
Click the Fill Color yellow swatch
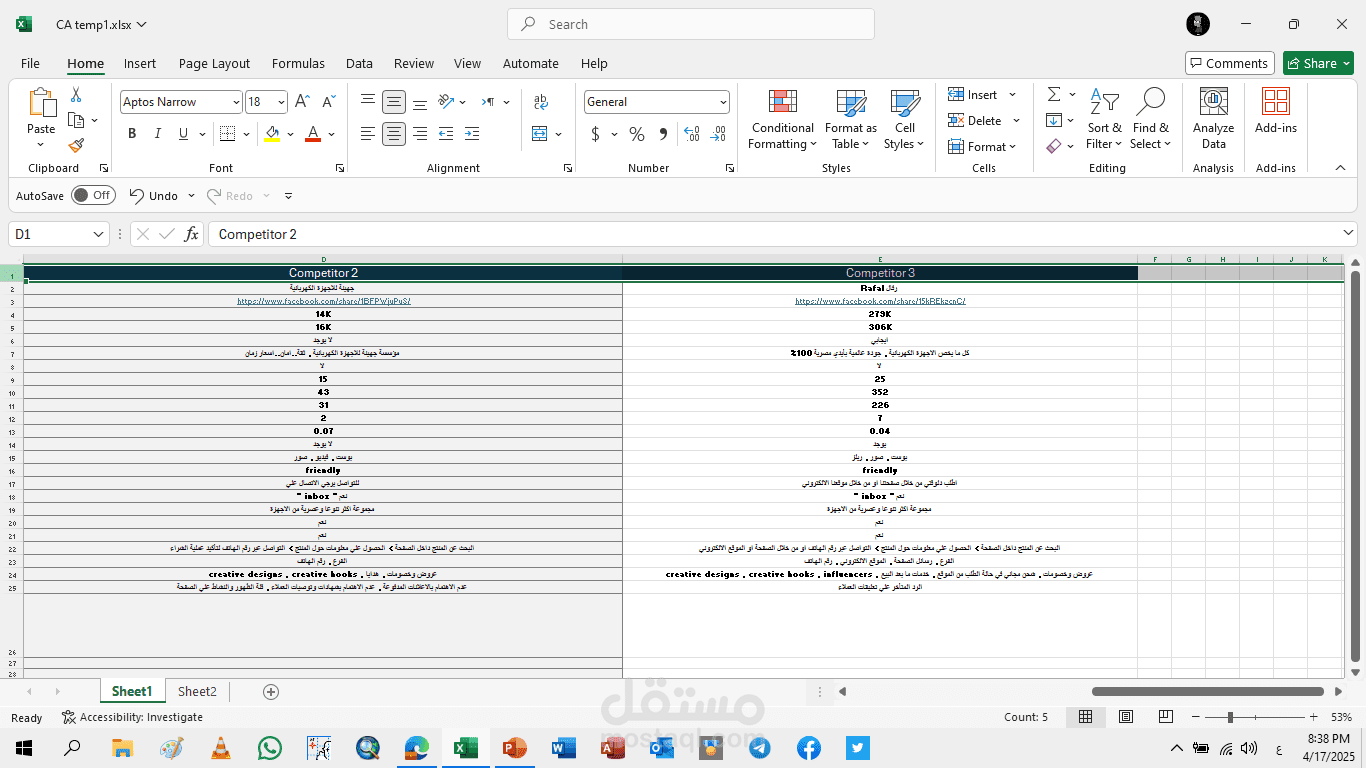[272, 134]
